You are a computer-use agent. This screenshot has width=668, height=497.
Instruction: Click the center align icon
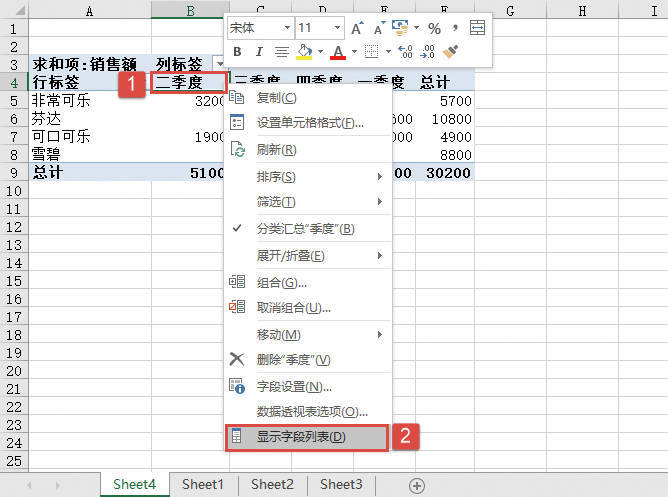(282, 52)
